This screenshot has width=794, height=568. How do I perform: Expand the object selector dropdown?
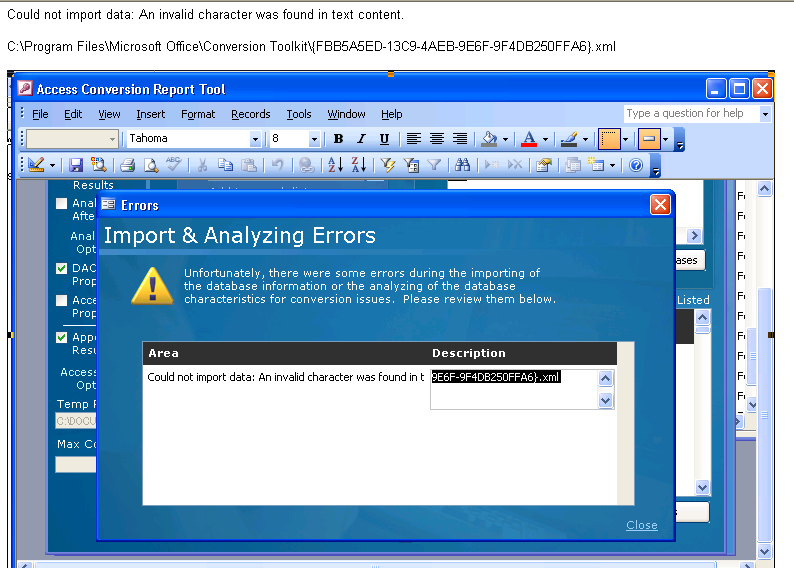click(112, 139)
